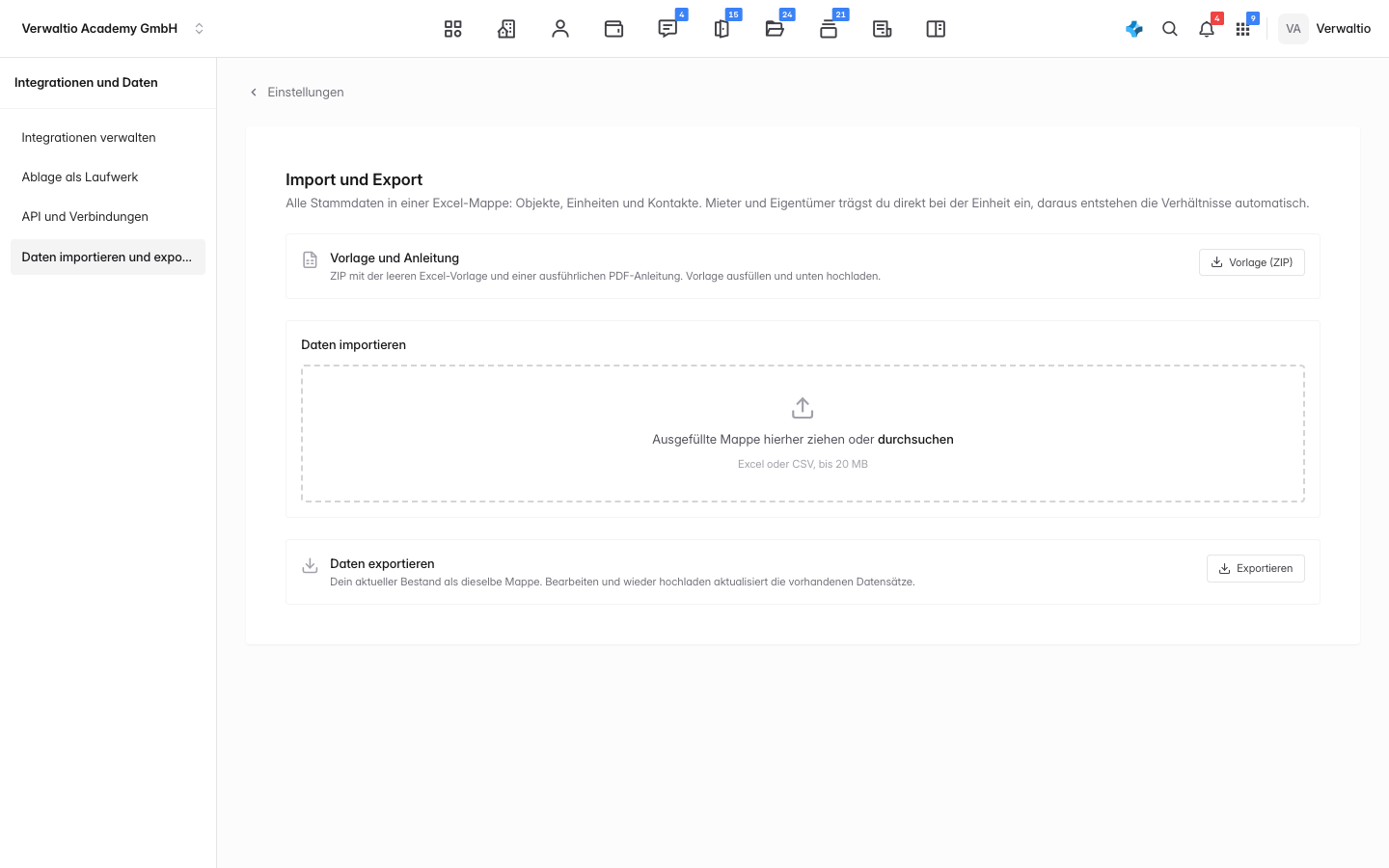Open the door icon with badge 15
This screenshot has height=868, width=1389.
pyautogui.click(x=722, y=29)
